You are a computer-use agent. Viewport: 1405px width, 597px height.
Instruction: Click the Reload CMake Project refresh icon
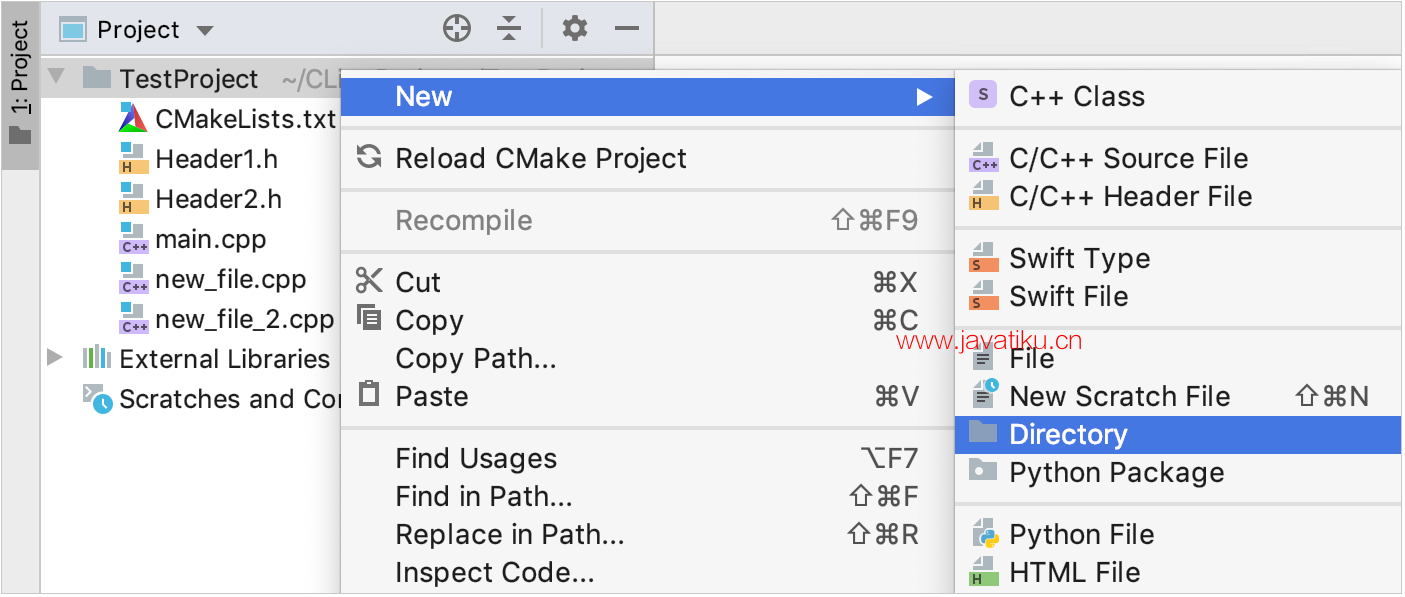click(370, 157)
